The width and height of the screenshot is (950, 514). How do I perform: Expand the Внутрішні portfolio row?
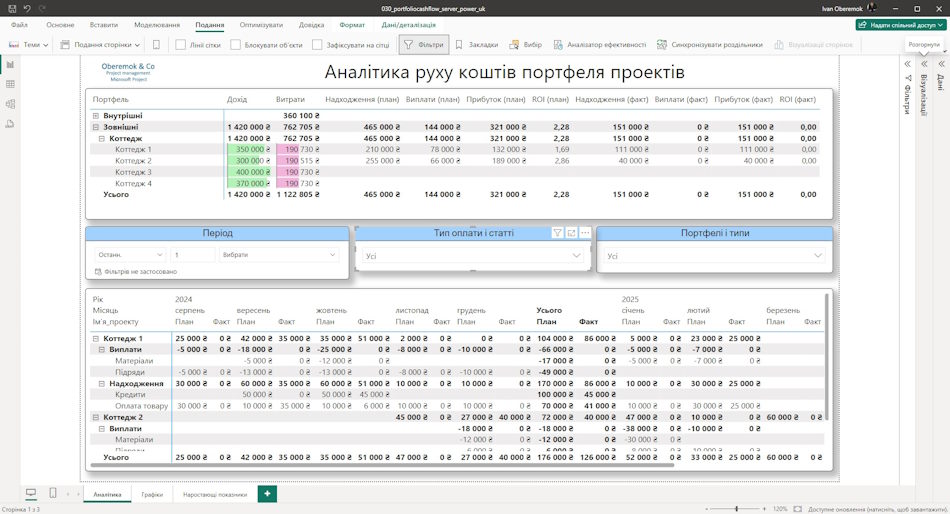coord(96,116)
